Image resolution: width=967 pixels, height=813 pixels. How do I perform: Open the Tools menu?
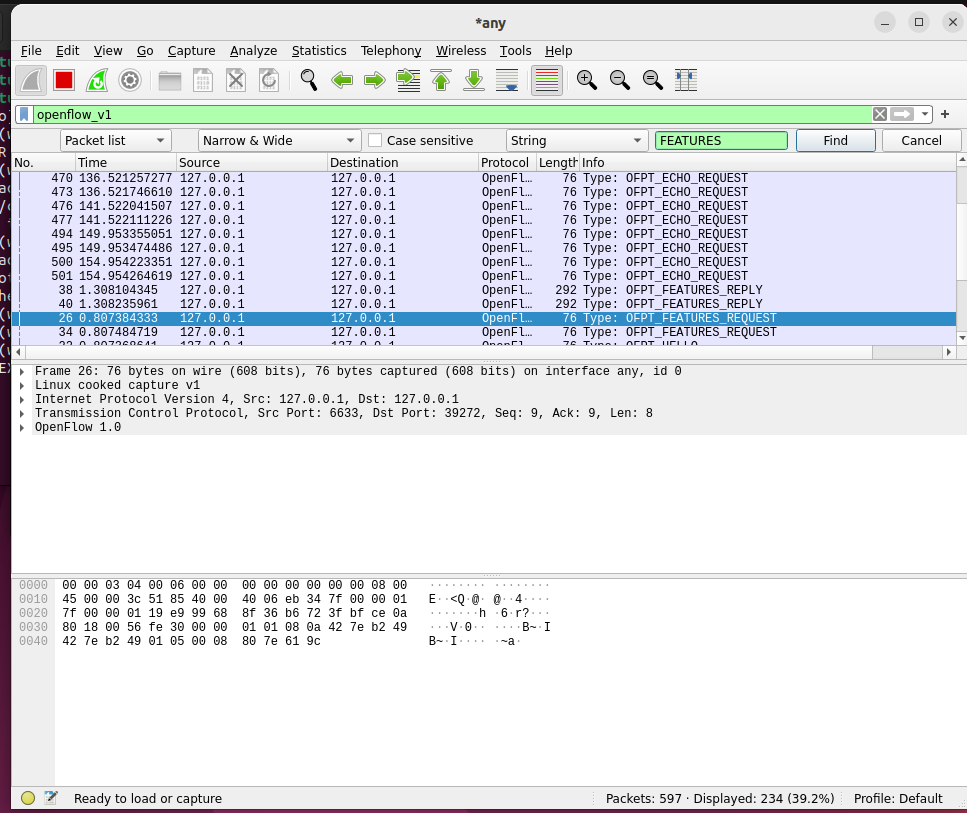click(x=515, y=51)
